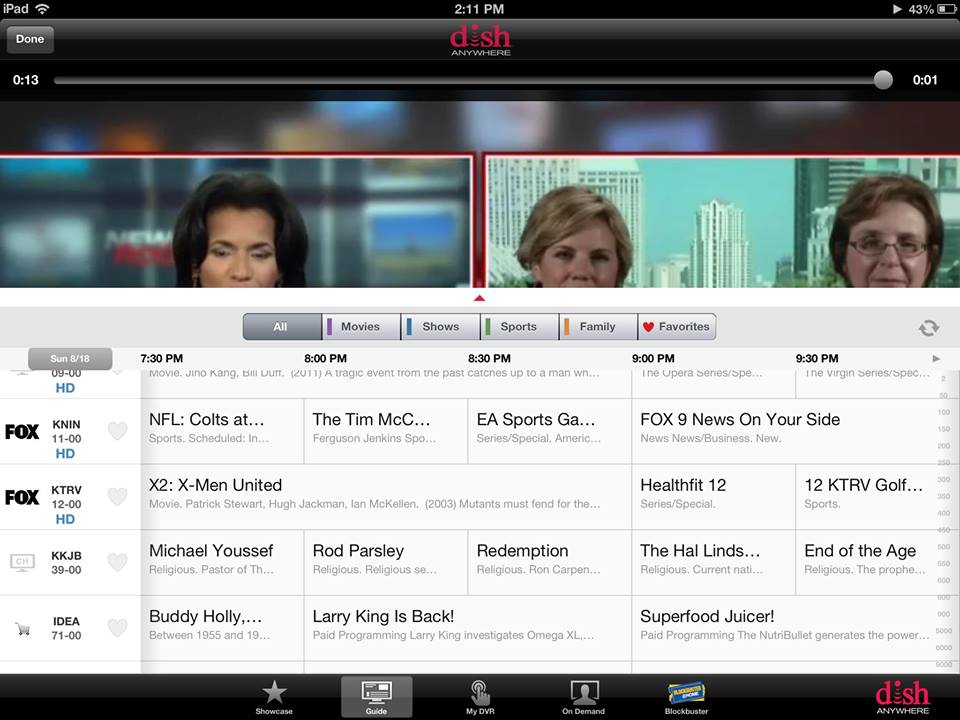Favorite the KNIN 11-00 channel heart
960x720 pixels.
[118, 432]
